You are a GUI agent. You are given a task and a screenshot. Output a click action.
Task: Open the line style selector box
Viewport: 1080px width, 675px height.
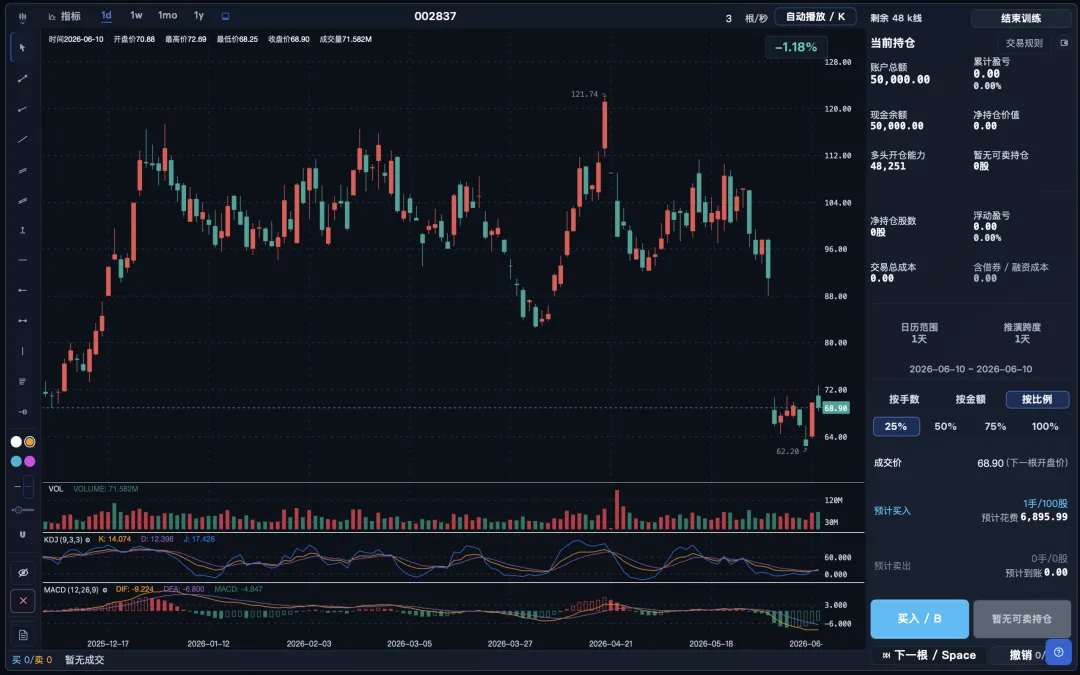click(28, 486)
